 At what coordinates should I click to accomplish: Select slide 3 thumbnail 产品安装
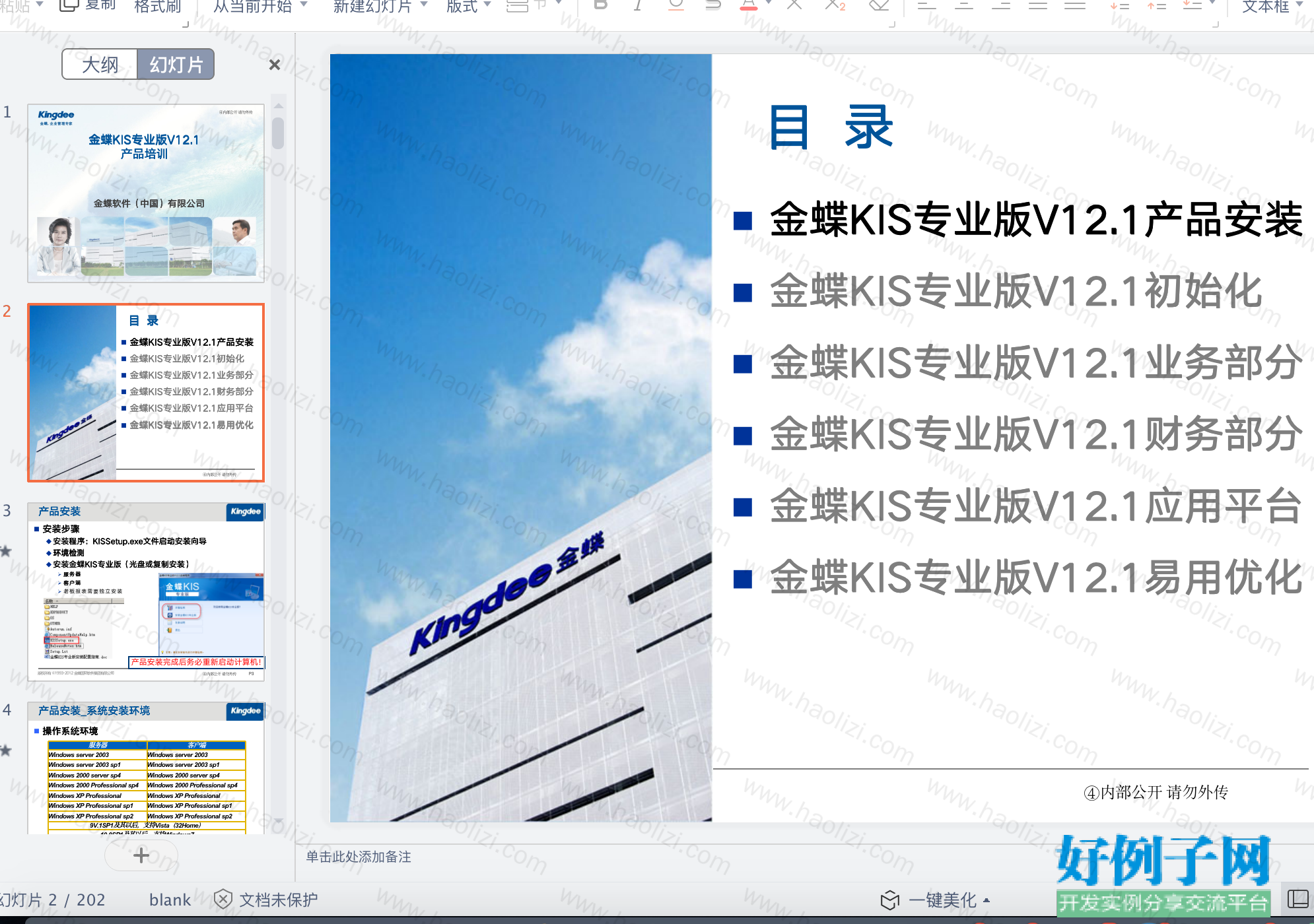click(x=146, y=591)
